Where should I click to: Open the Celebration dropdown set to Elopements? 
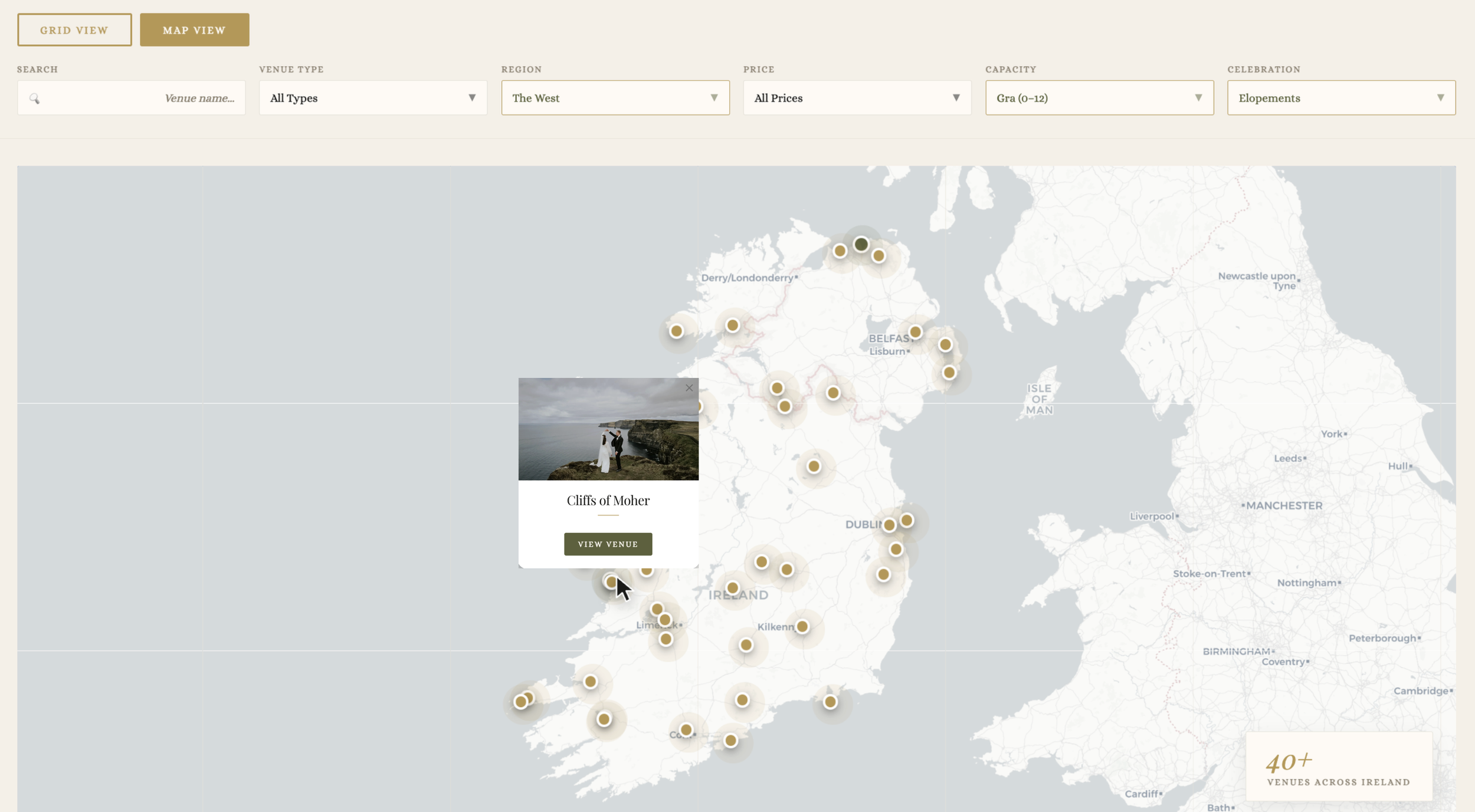[x=1340, y=98]
